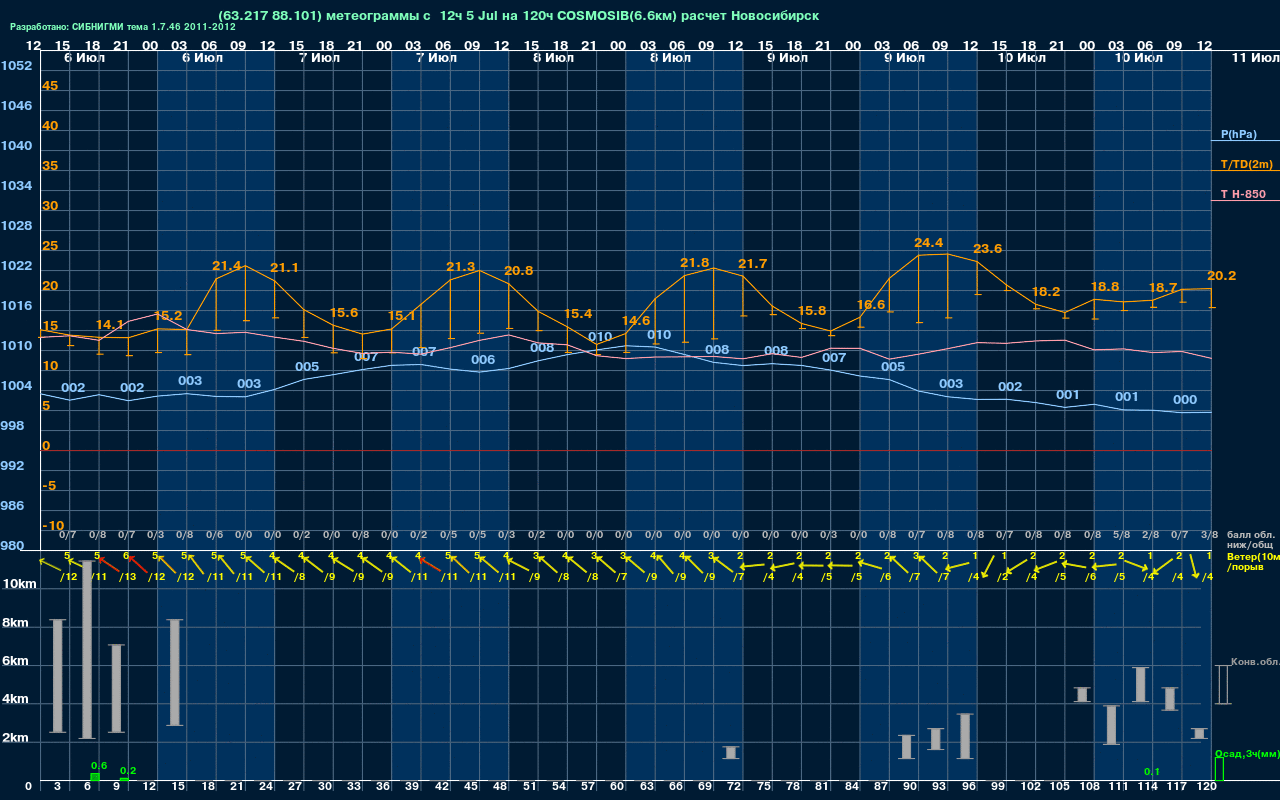Click the gray cloud bar above hour 15

(175, 673)
